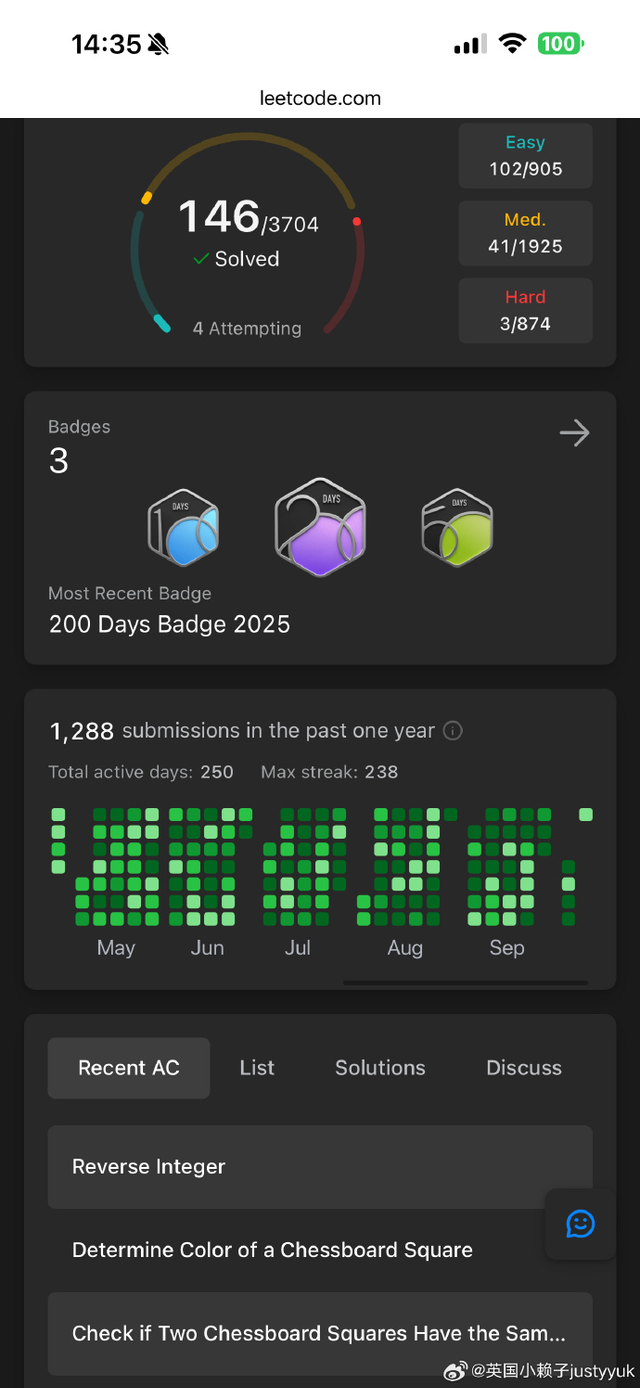Tap the muted bell icon
This screenshot has width=640, height=1388.
coord(158,44)
